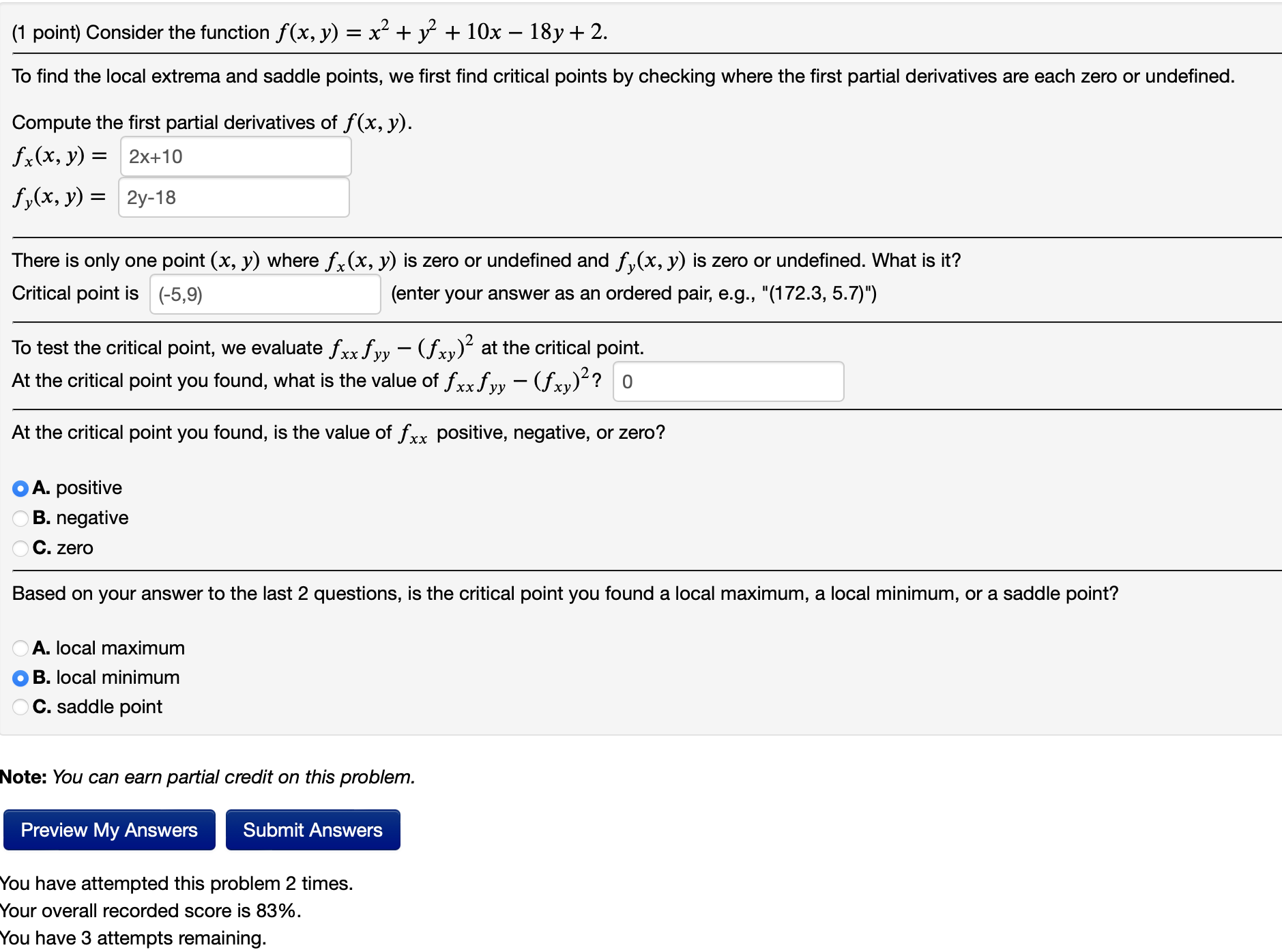
Task: Submit the completed problem answers
Action: (x=312, y=830)
